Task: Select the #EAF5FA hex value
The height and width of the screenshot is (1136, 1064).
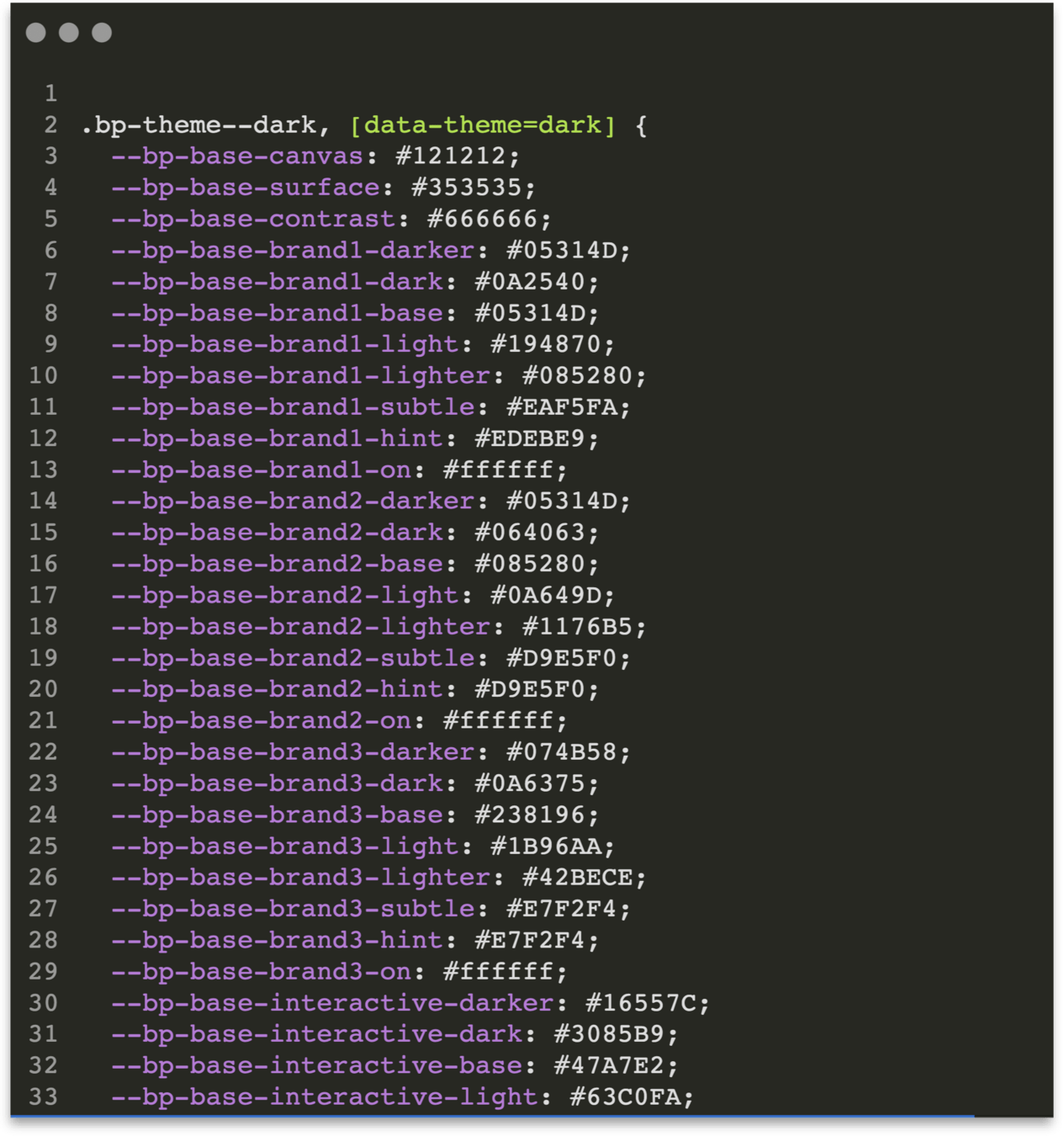Action: (x=562, y=407)
